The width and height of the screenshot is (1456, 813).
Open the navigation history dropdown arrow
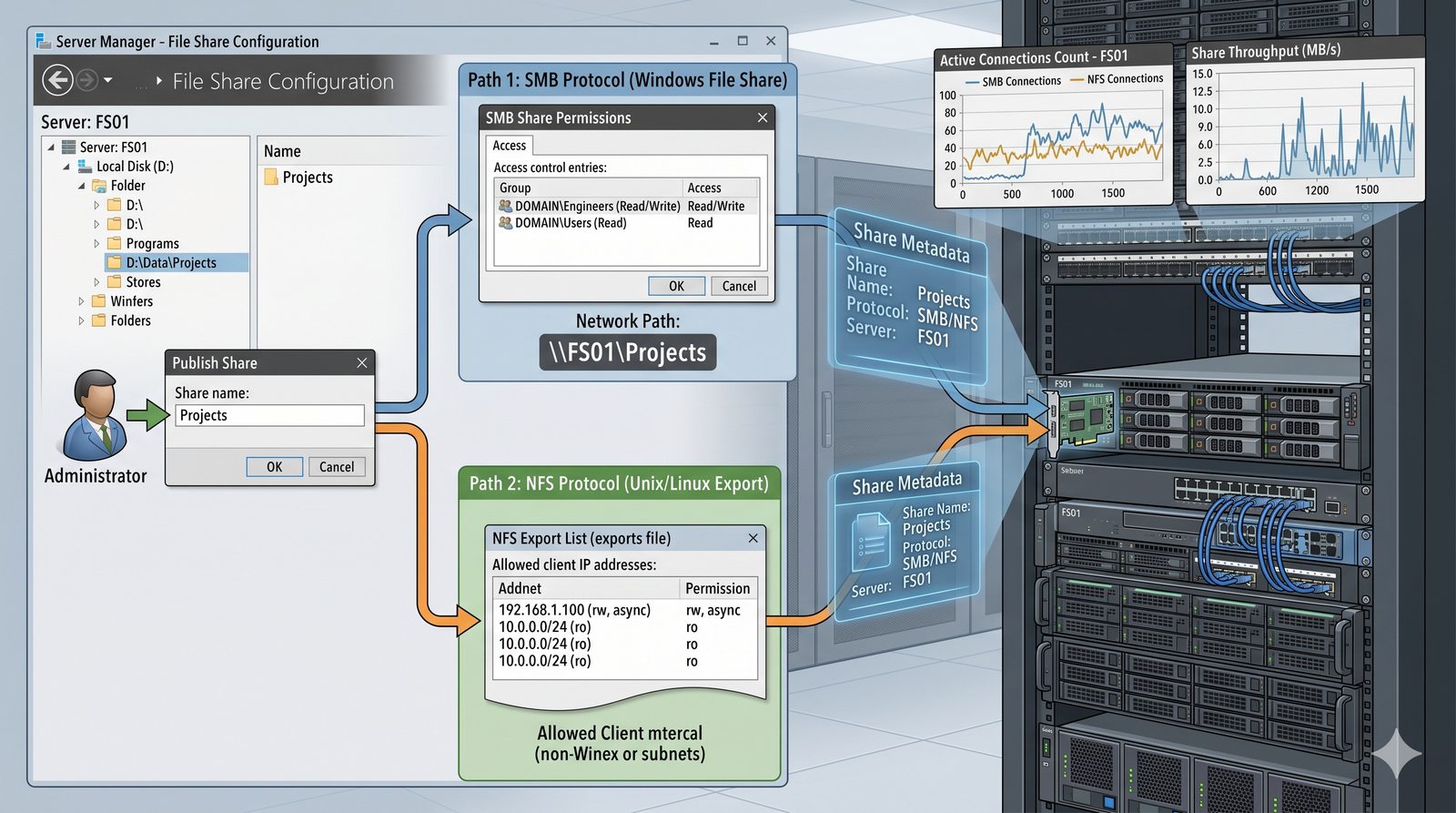(108, 80)
